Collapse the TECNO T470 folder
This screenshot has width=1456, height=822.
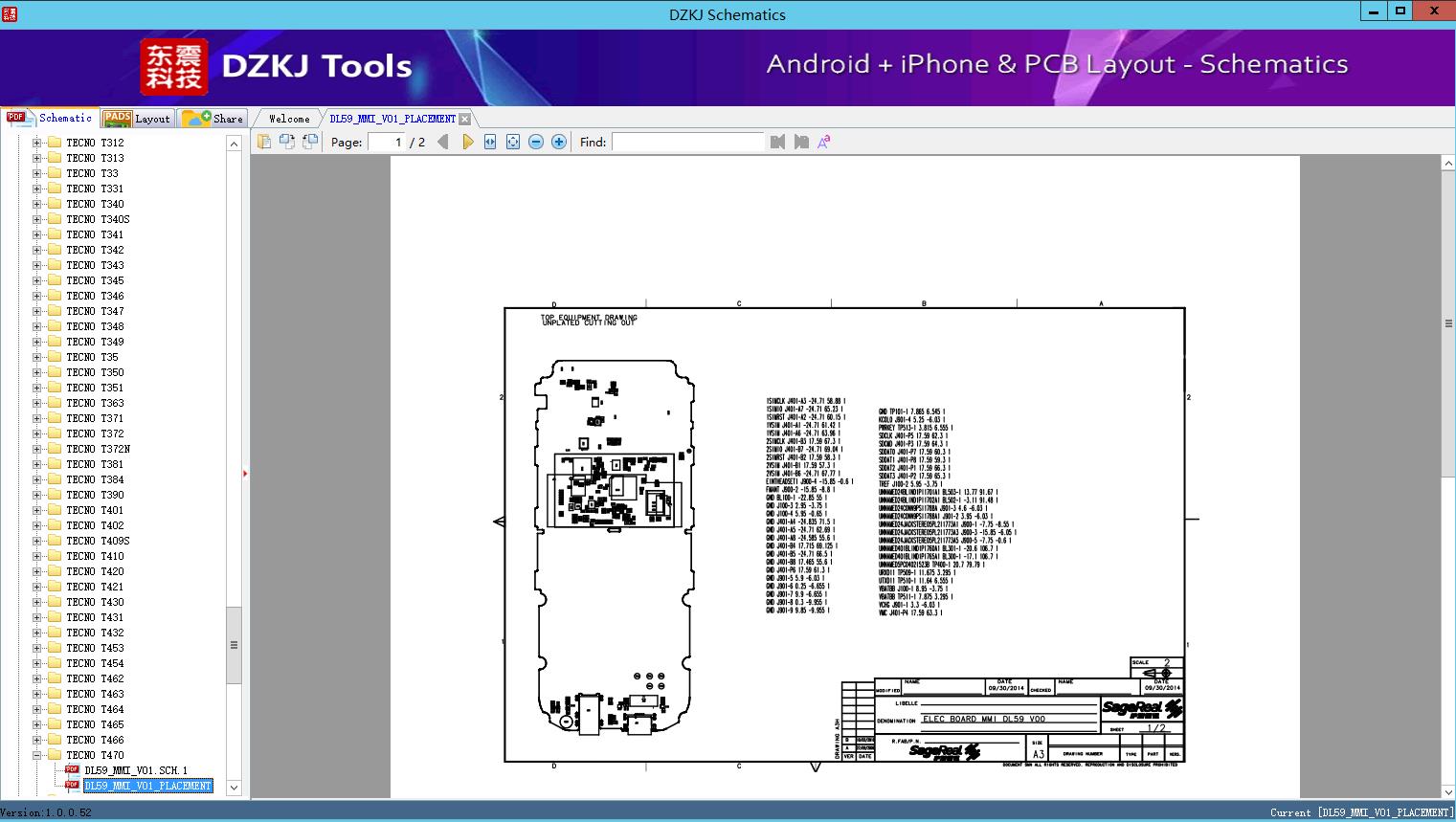37,755
